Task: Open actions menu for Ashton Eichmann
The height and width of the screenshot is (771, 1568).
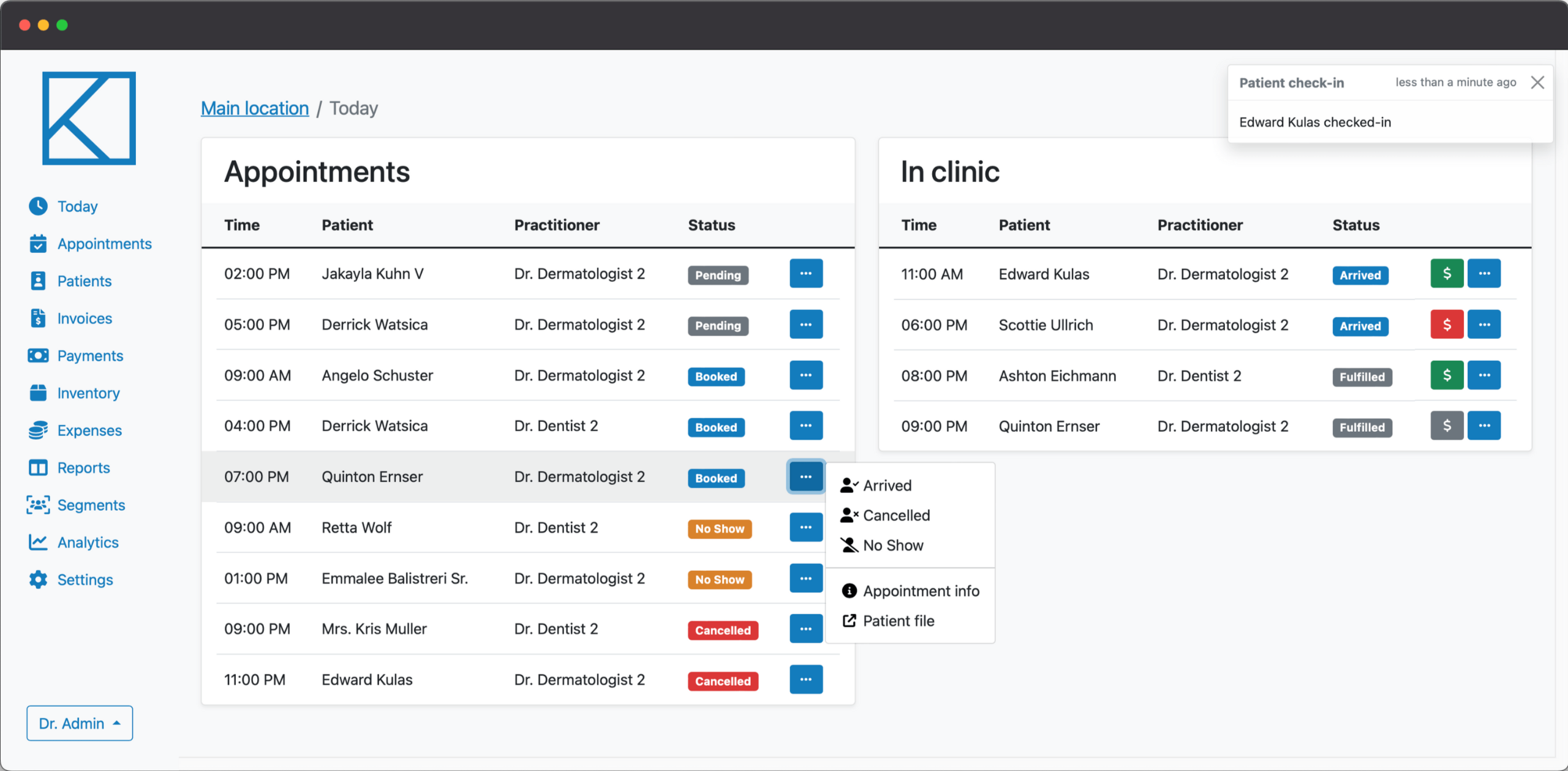Action: click(x=1484, y=375)
